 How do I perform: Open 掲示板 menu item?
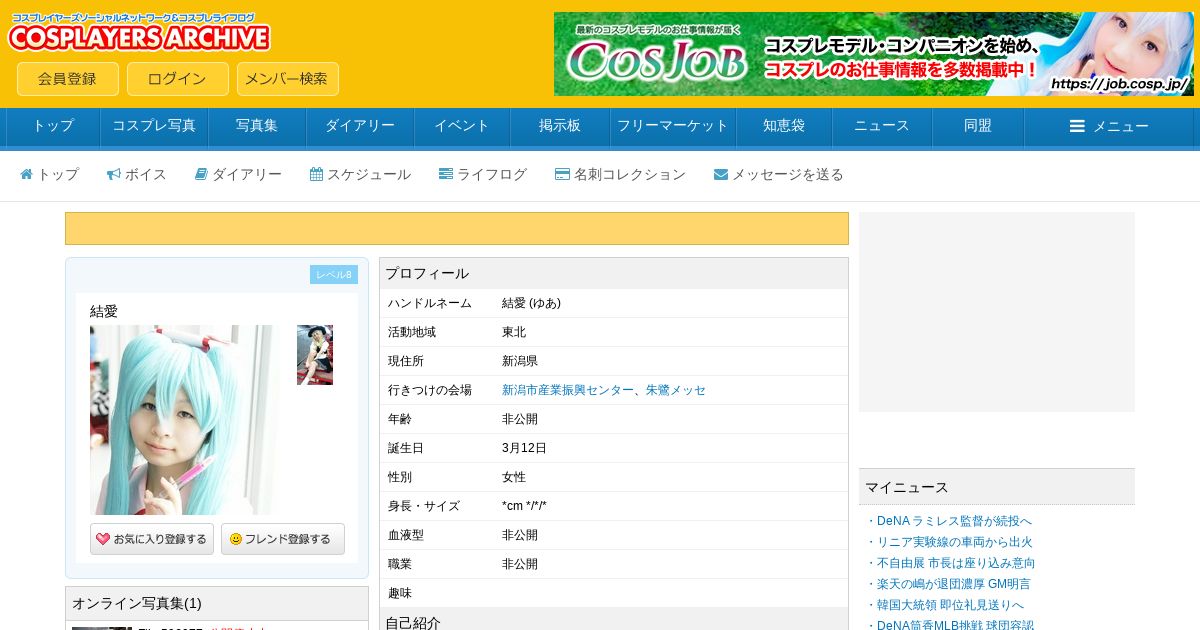click(560, 126)
